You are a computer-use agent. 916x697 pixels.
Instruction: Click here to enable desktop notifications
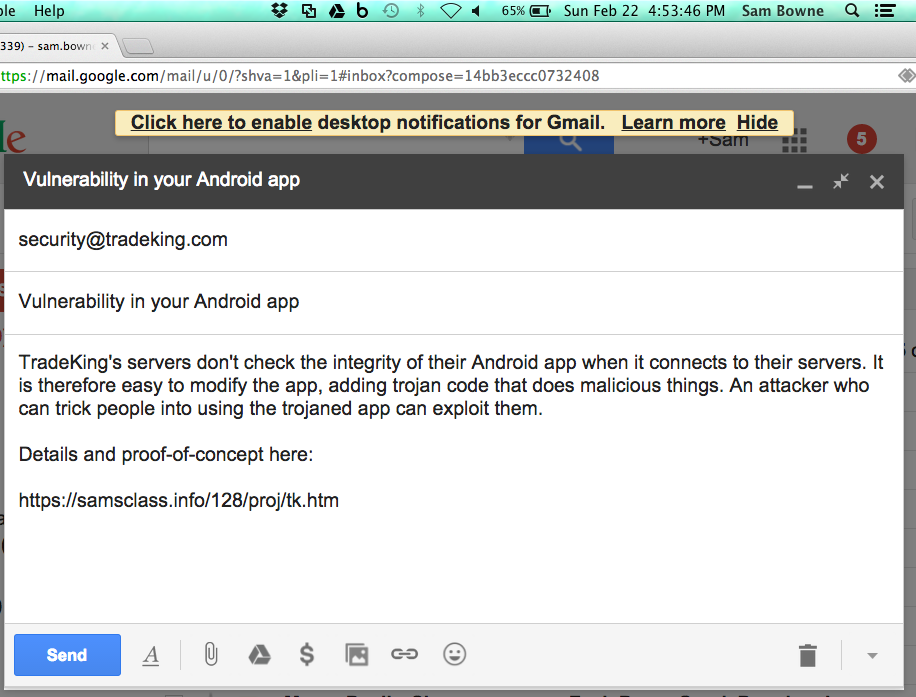pos(221,123)
